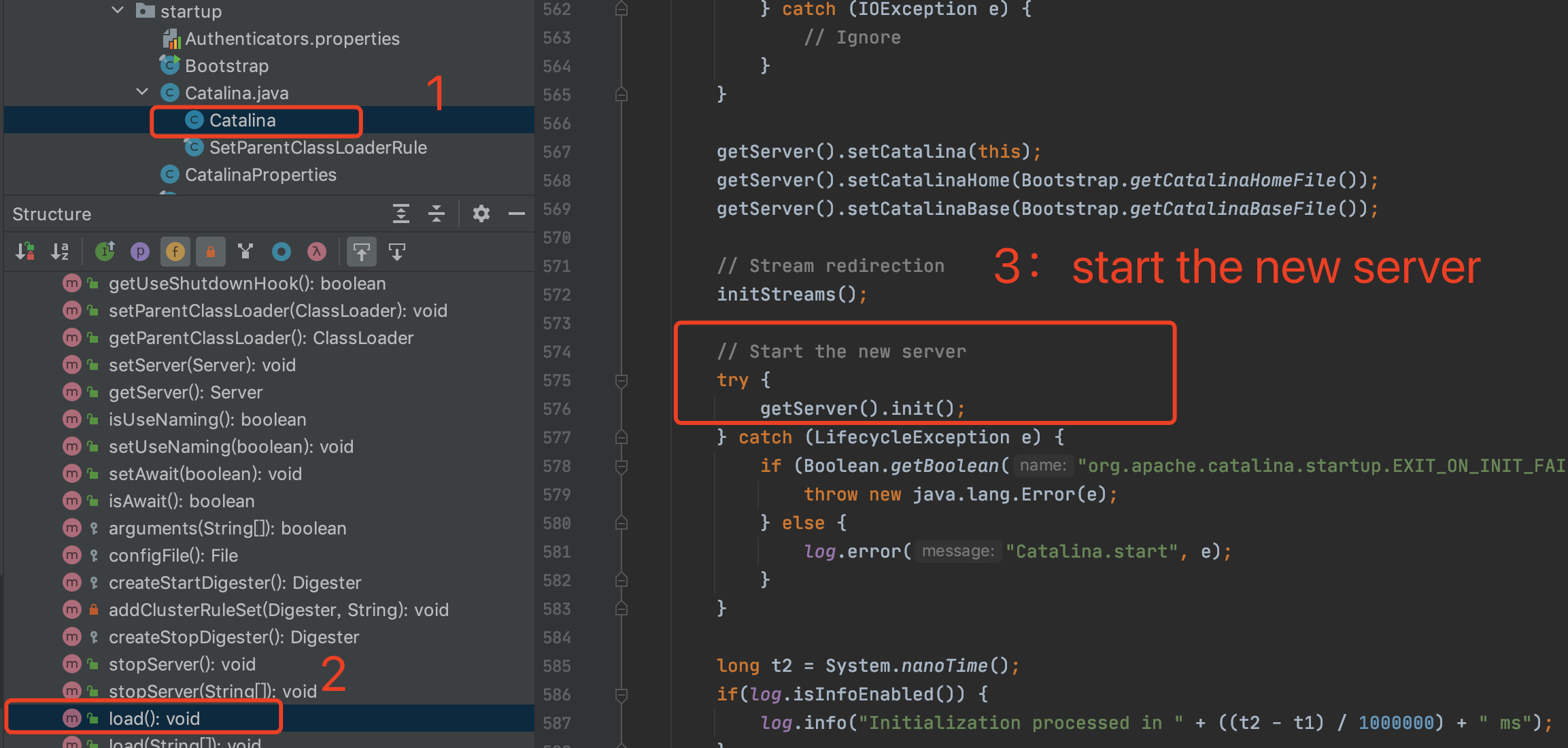1568x748 pixels.
Task: Enable Autoscroll from Source button
Action: 397,252
